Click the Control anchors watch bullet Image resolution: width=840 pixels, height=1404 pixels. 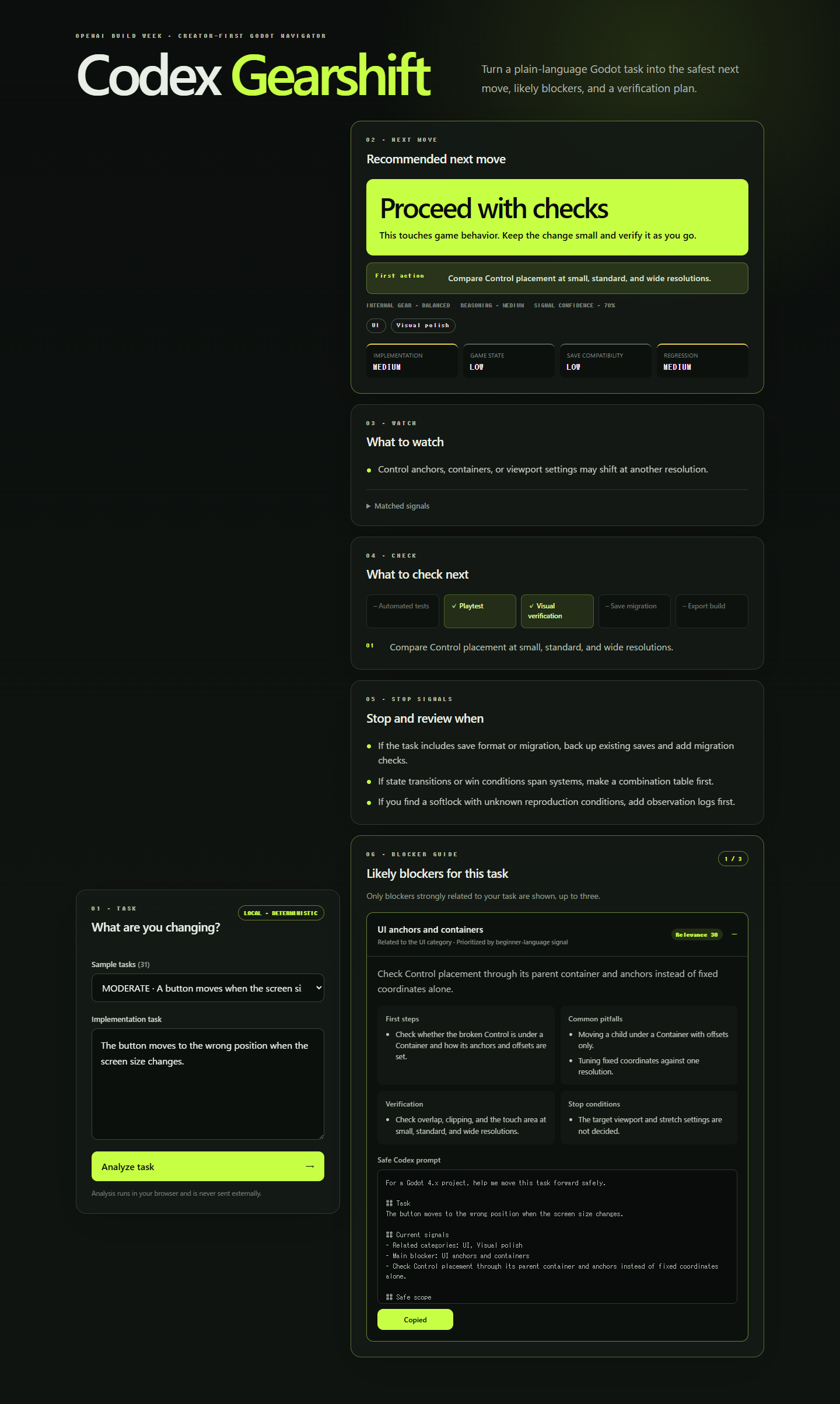(x=543, y=470)
